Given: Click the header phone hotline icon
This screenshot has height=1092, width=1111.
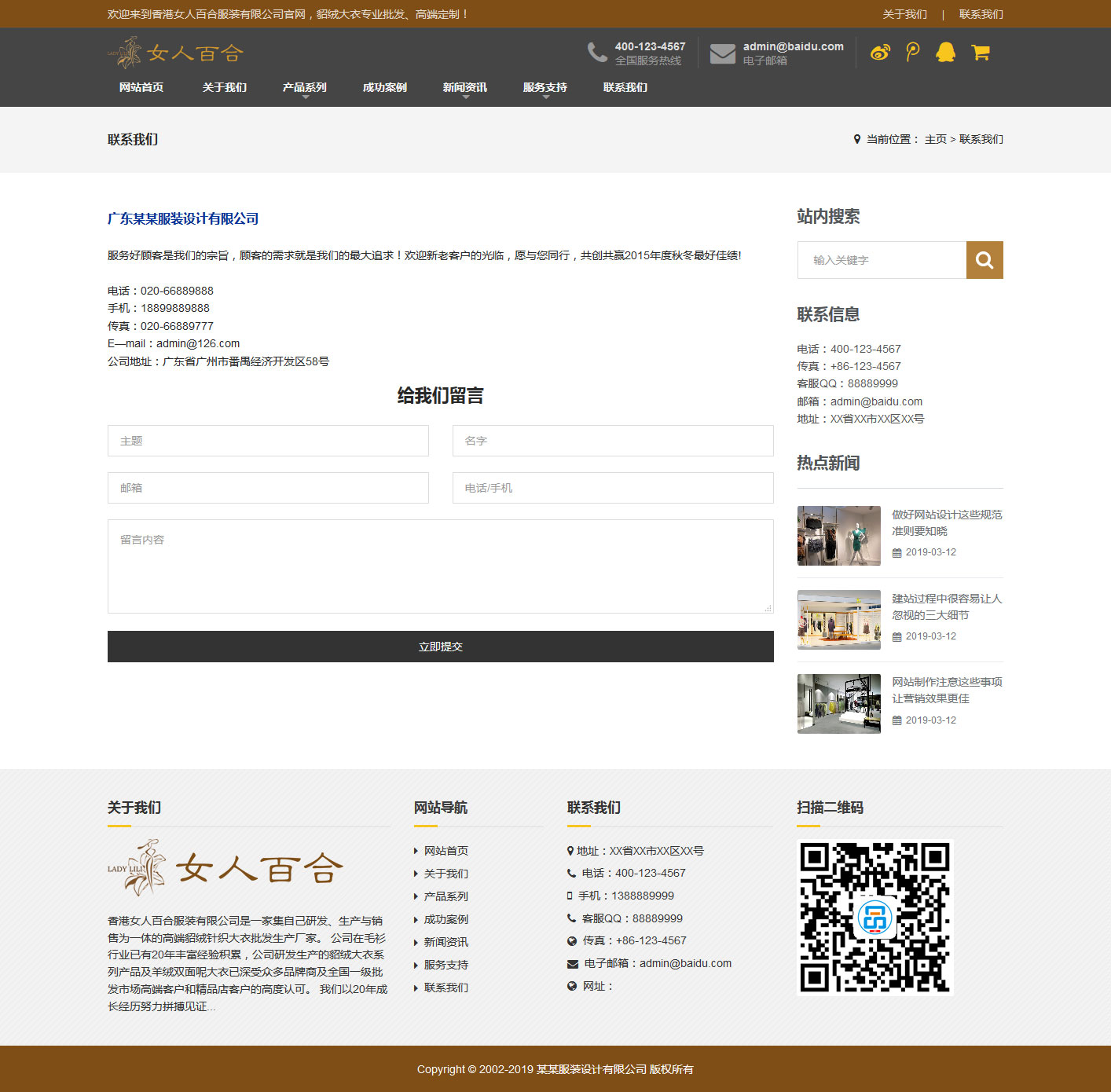Looking at the screenshot, I should tap(597, 53).
